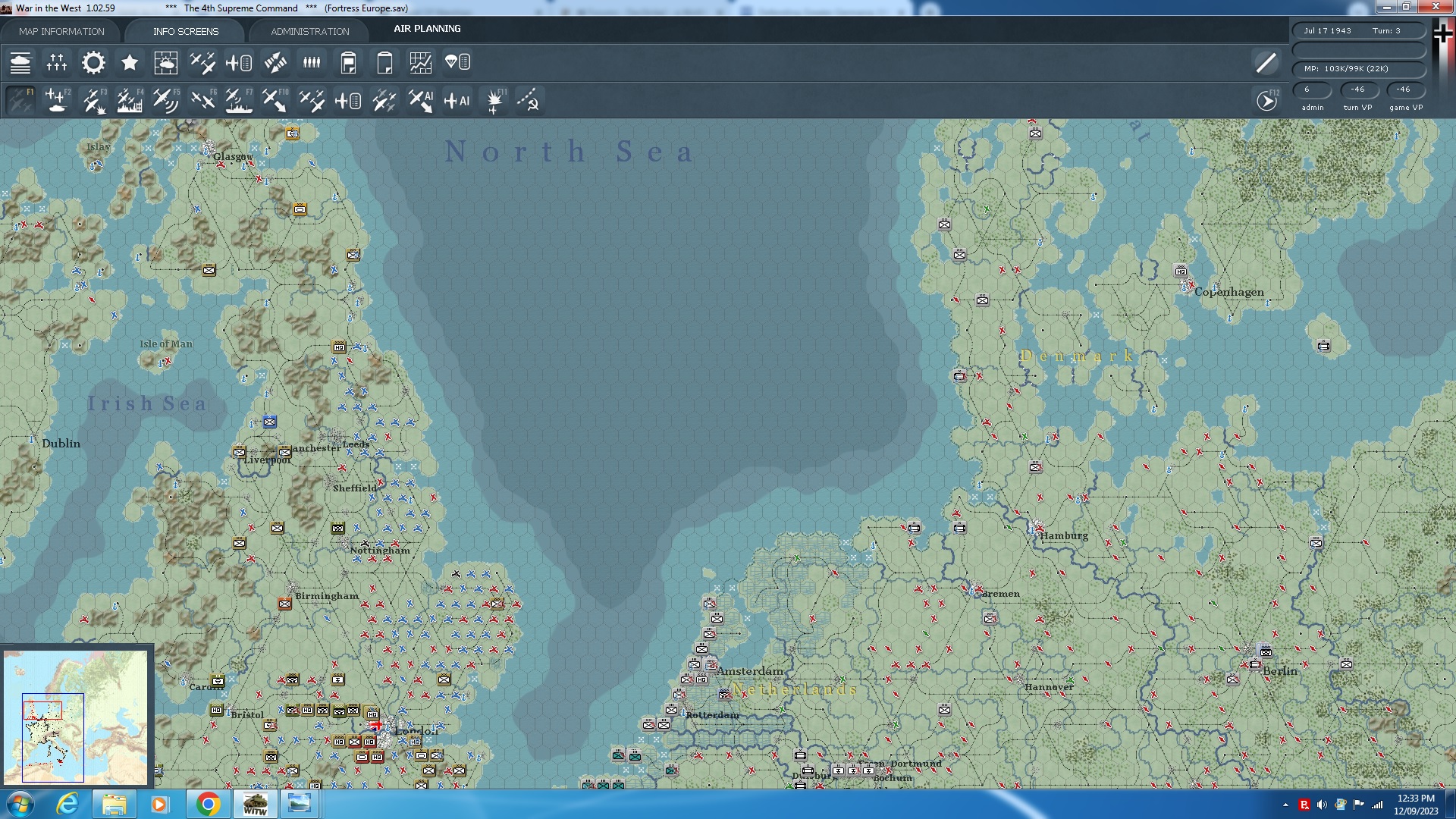Select Ground Support air directive F2
The width and height of the screenshot is (1456, 819).
(x=57, y=100)
